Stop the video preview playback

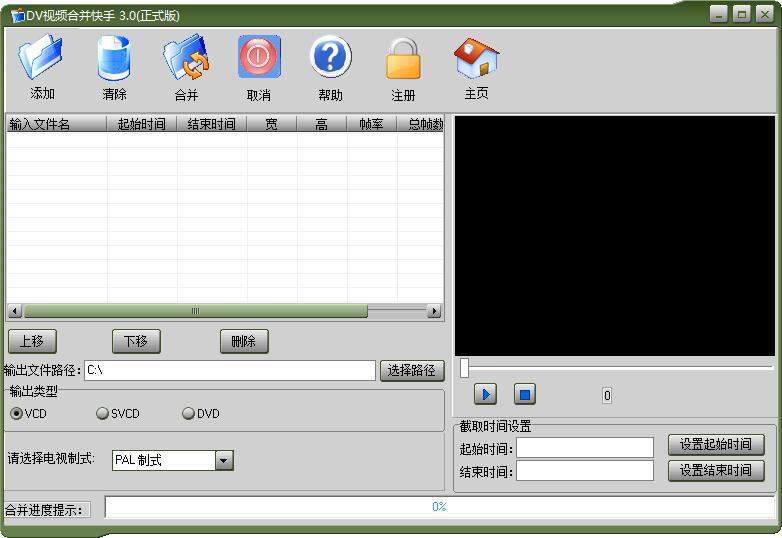tap(525, 394)
